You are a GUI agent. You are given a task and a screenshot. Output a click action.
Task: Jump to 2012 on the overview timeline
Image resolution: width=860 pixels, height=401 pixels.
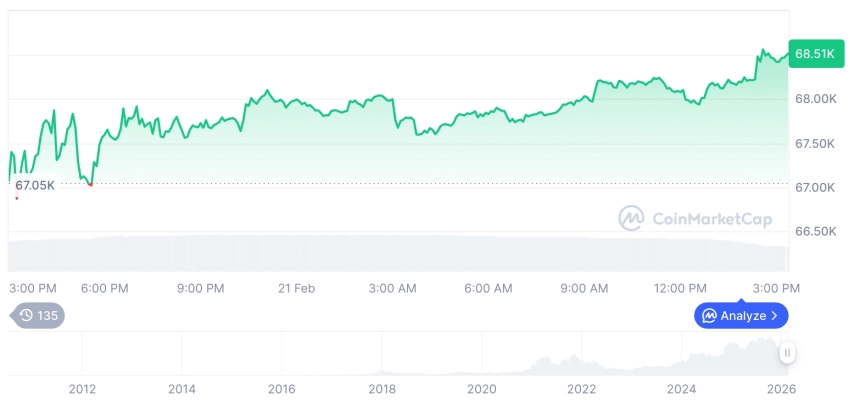coord(82,389)
